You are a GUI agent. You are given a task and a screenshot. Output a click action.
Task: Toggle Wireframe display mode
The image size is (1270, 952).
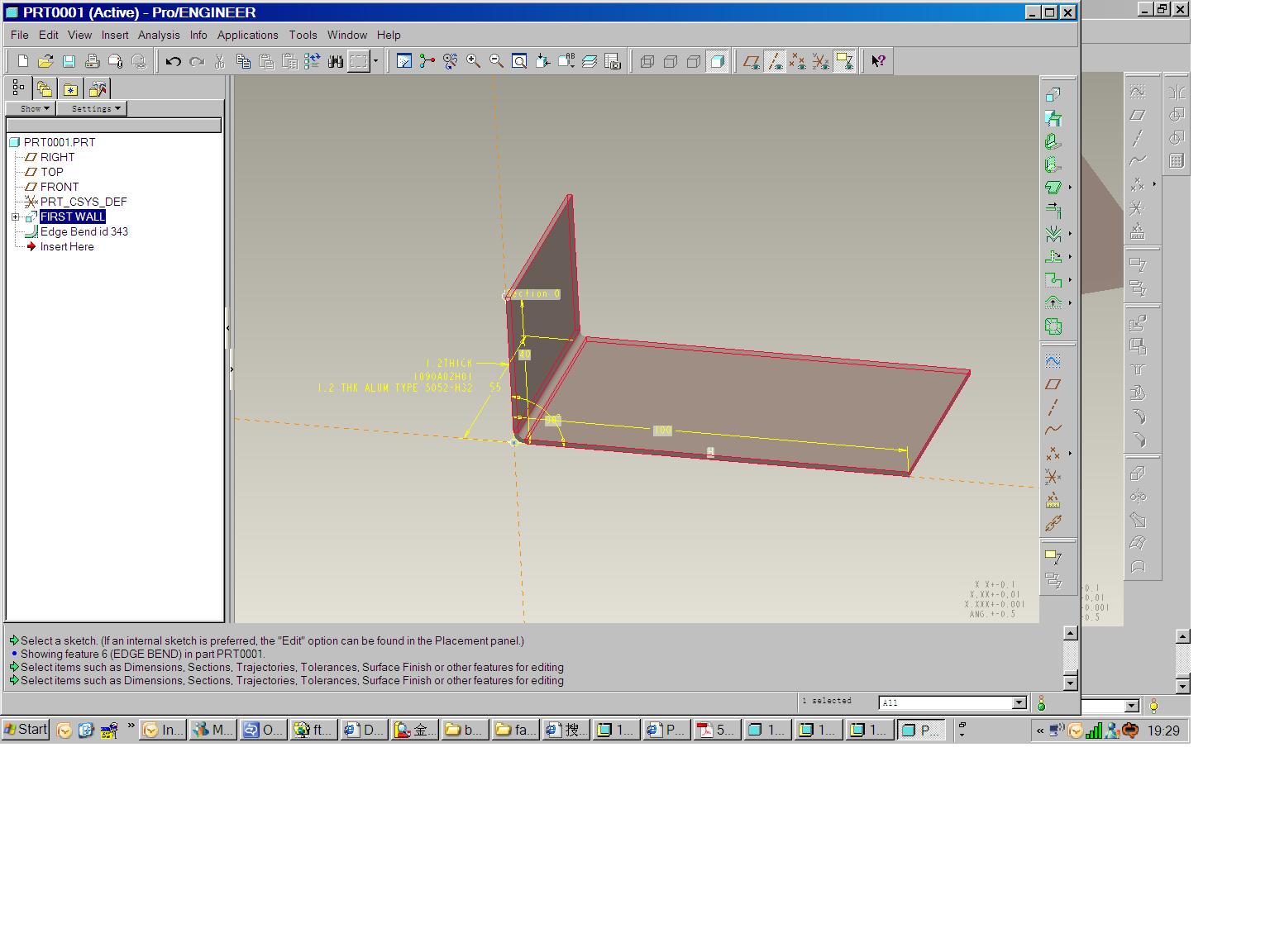tap(647, 61)
